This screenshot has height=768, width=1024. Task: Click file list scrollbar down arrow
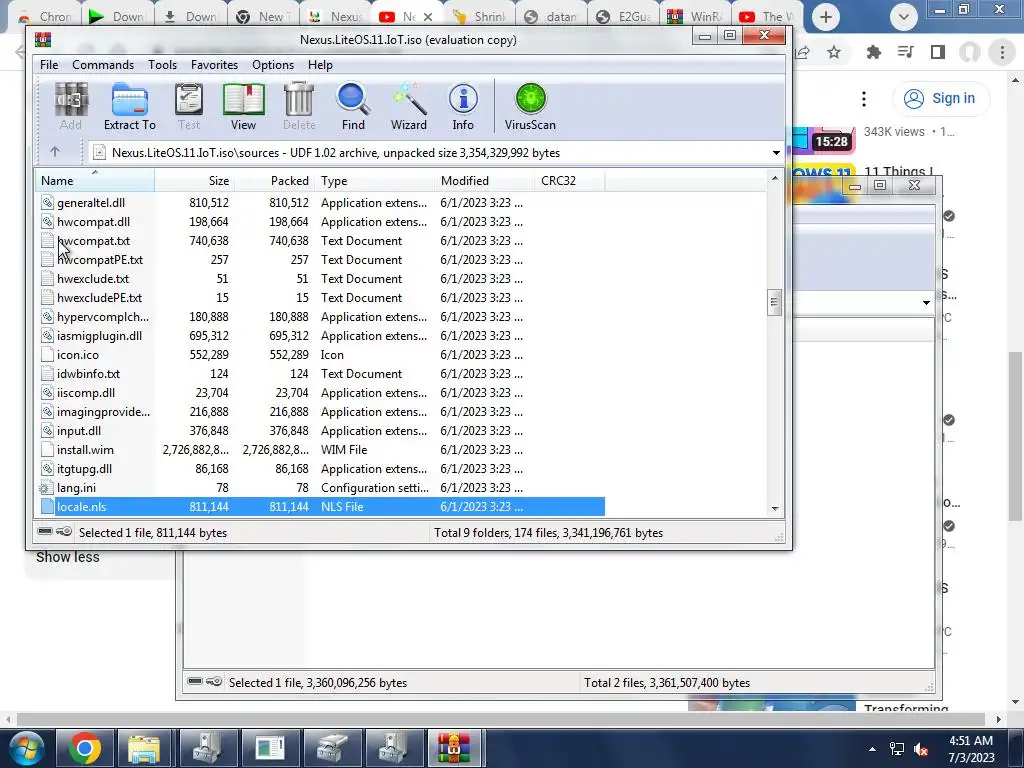coord(775,509)
